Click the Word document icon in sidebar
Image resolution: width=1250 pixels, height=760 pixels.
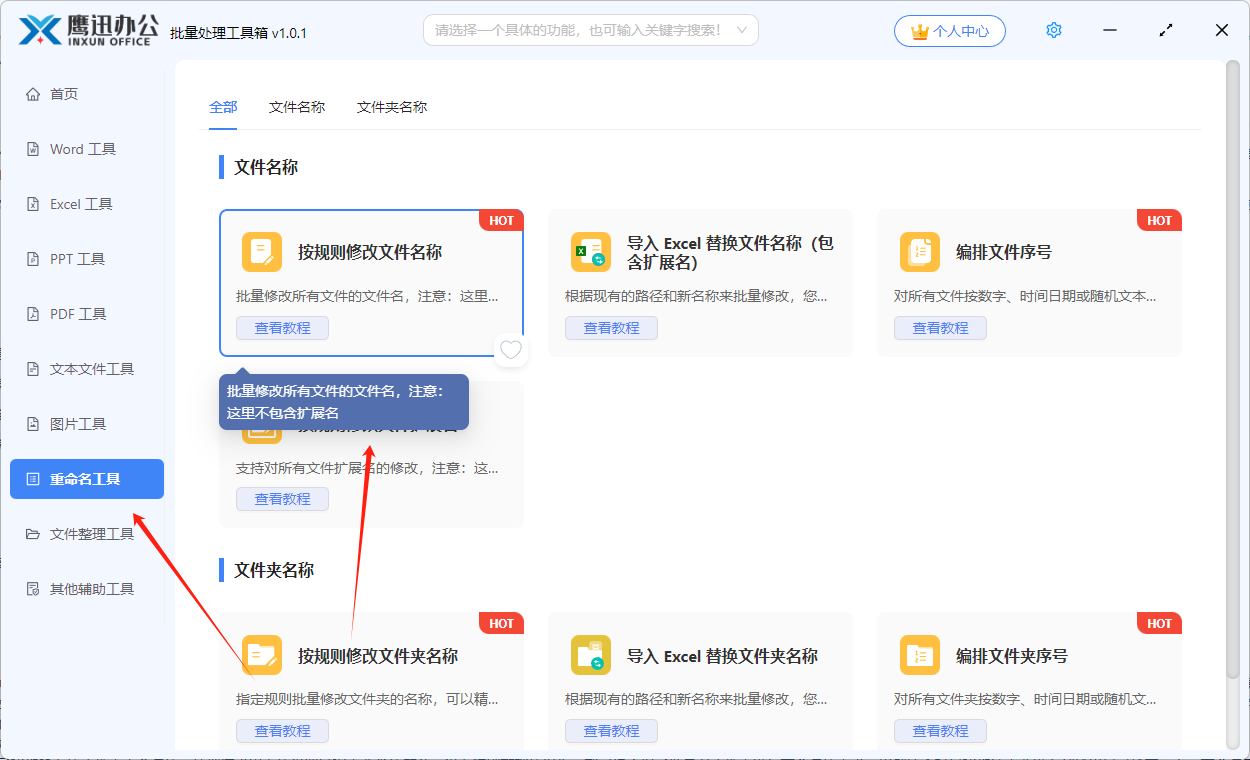(33, 149)
